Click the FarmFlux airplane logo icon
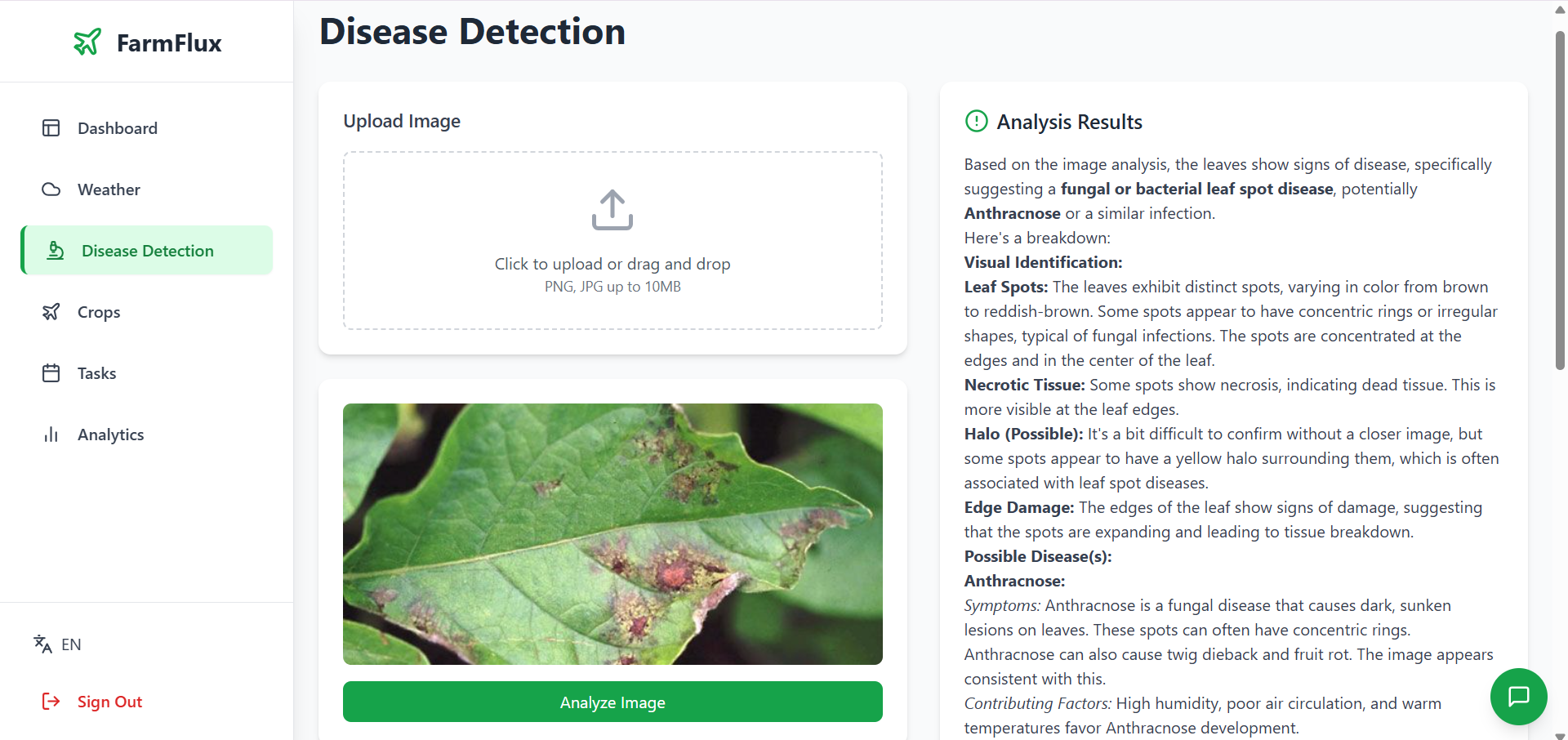This screenshot has width=1568, height=740. pyautogui.click(x=87, y=42)
